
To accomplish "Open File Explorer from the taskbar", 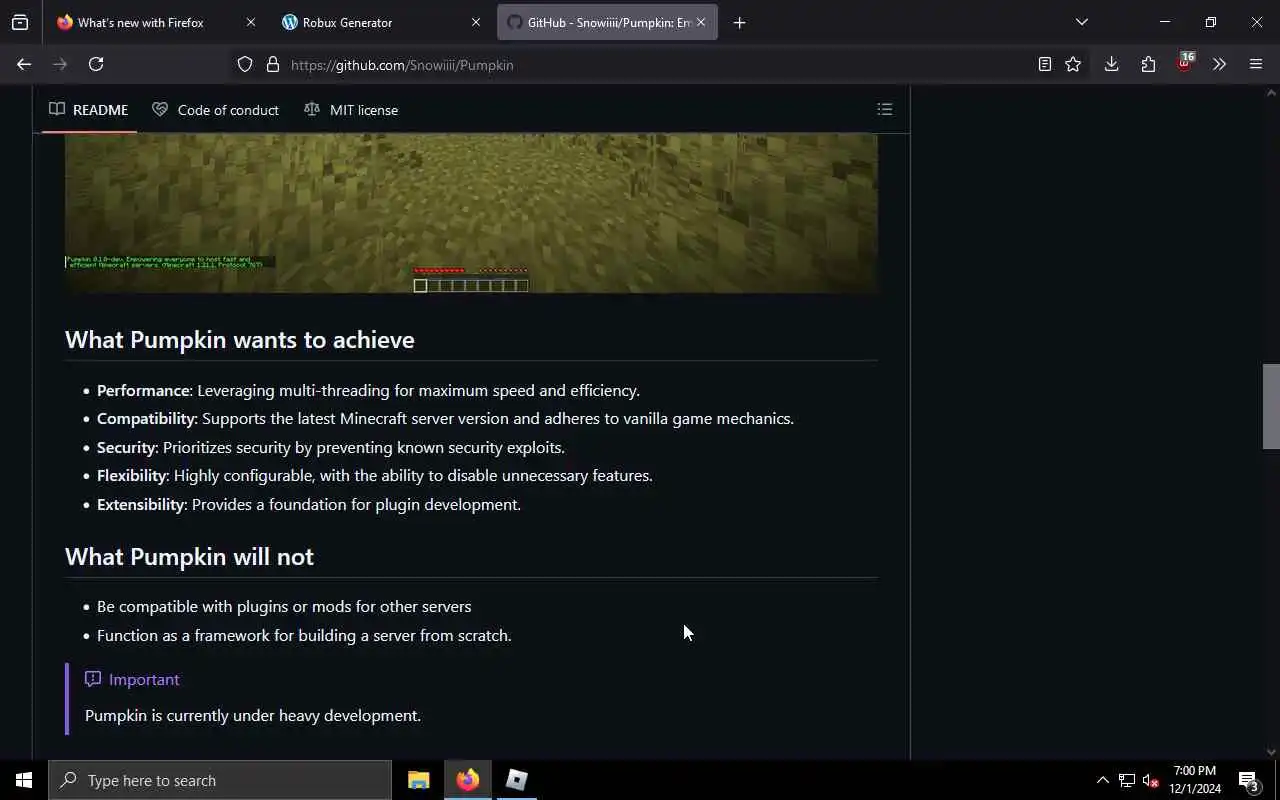I will click(x=418, y=780).
